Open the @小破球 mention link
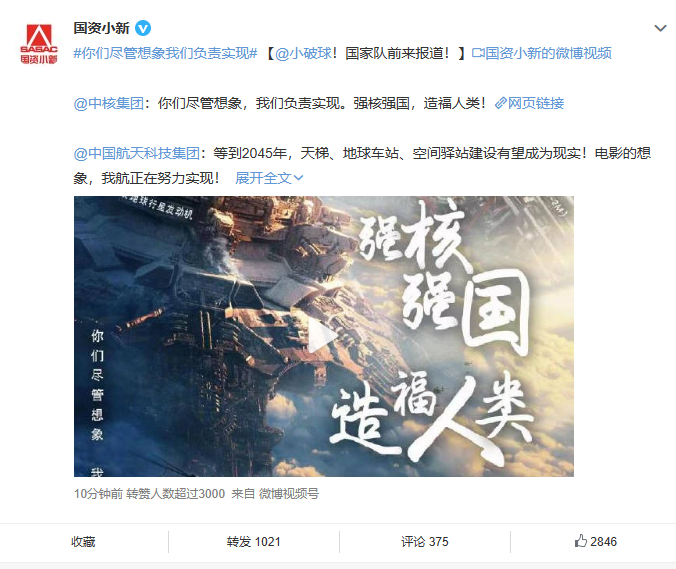 304,53
